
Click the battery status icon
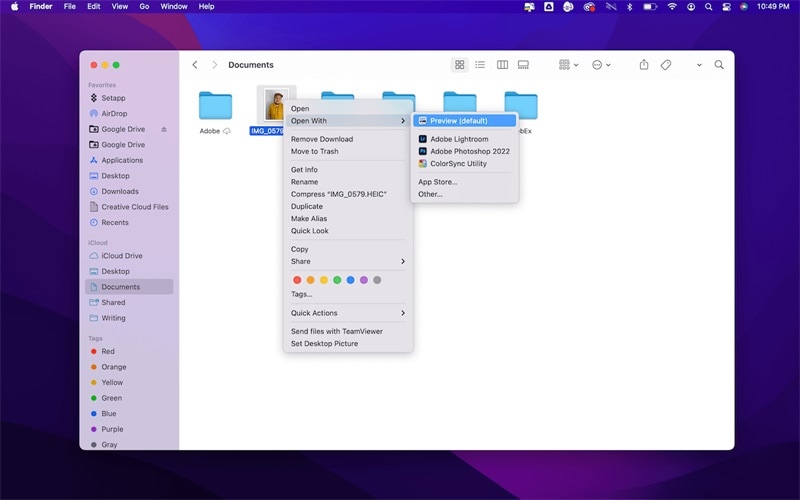point(650,7)
